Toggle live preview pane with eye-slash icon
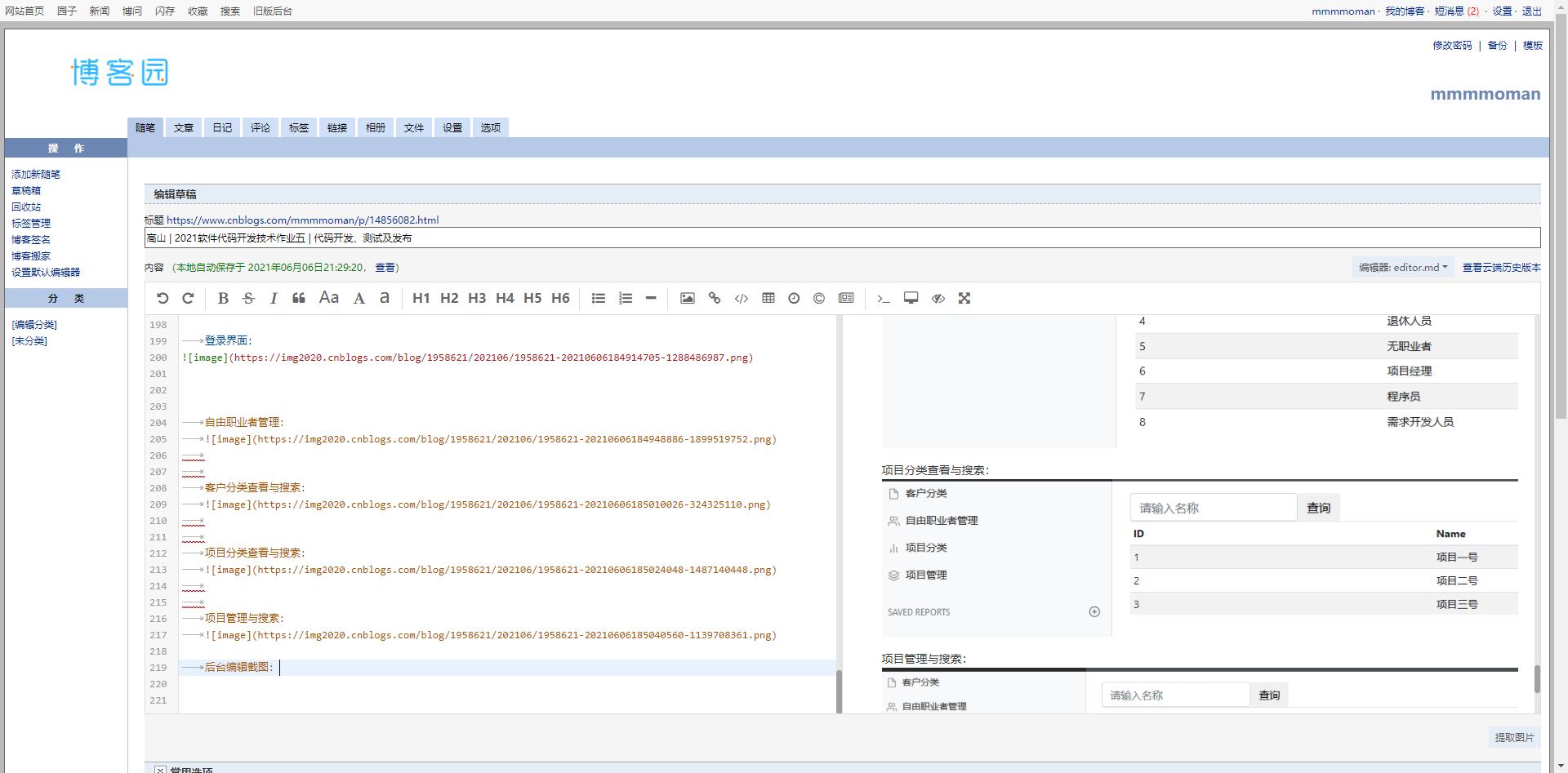This screenshot has width=1568, height=773. pyautogui.click(x=938, y=299)
